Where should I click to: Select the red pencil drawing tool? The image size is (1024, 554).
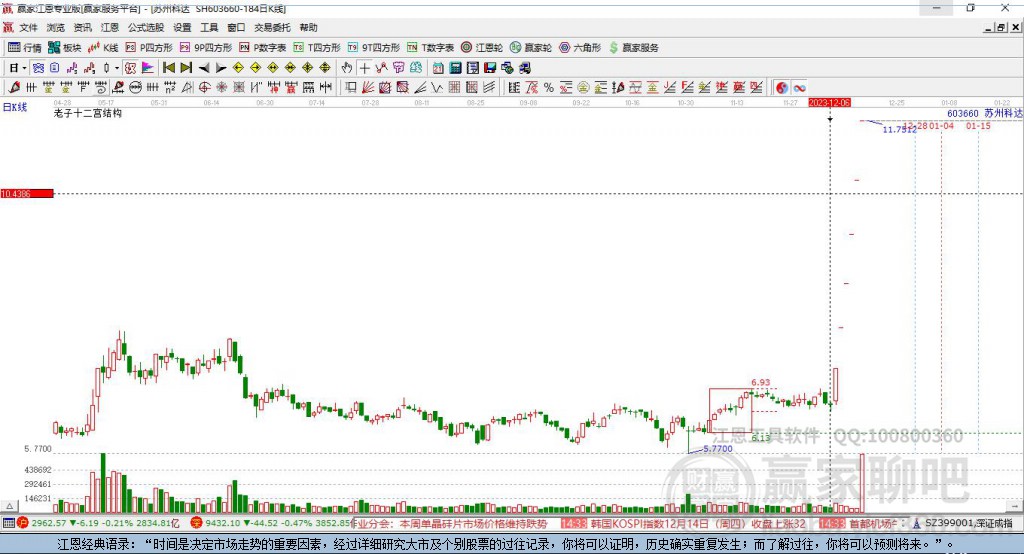tap(14, 88)
